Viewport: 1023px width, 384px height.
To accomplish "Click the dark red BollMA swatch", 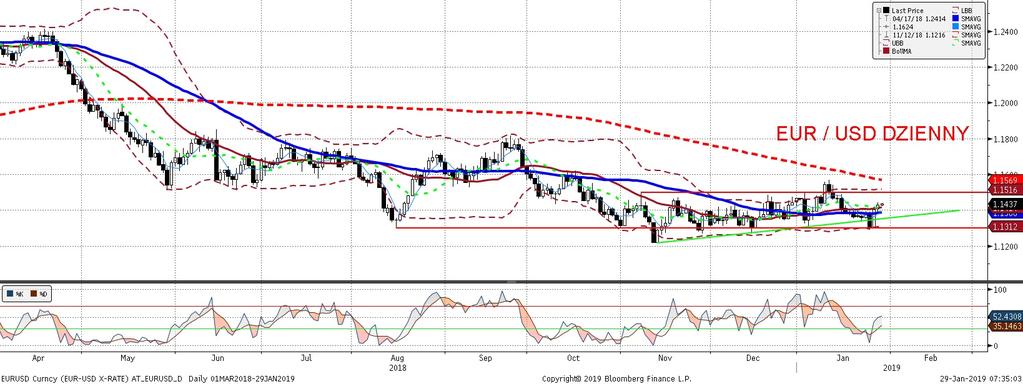I will [886, 51].
